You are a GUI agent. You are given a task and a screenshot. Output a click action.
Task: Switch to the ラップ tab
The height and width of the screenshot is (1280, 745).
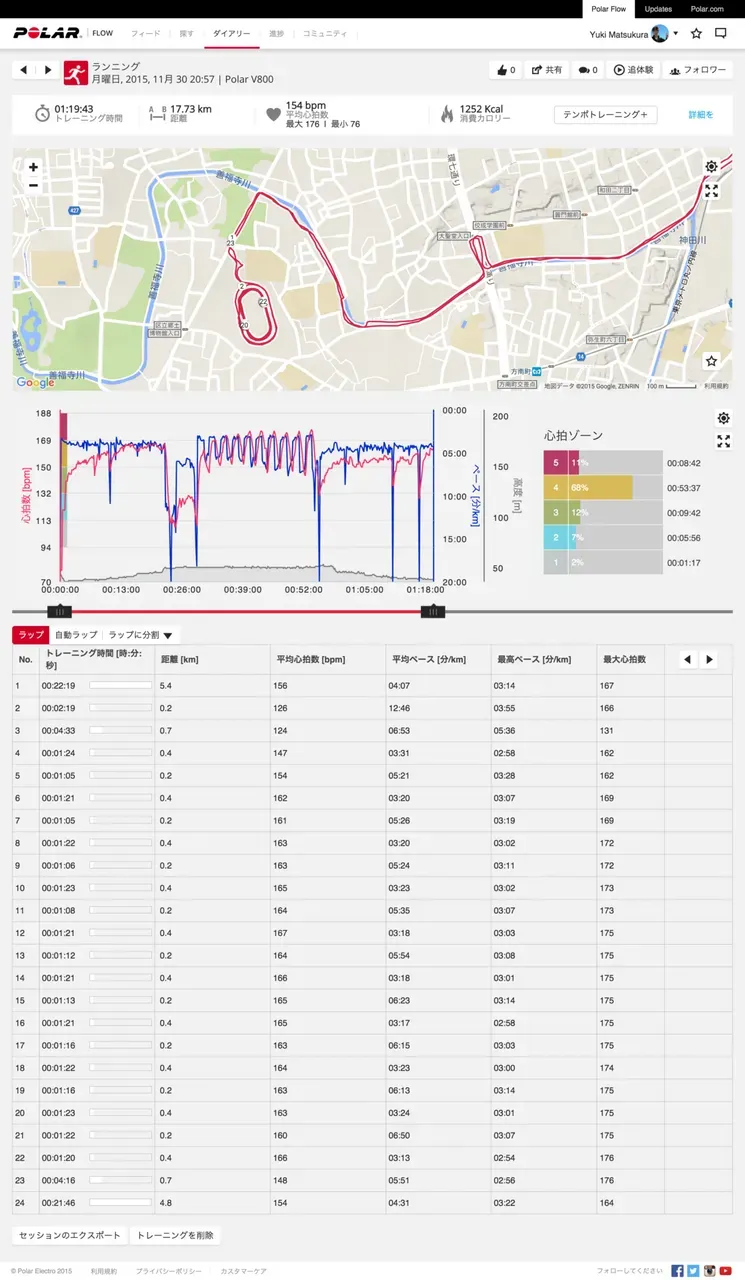tap(30, 635)
